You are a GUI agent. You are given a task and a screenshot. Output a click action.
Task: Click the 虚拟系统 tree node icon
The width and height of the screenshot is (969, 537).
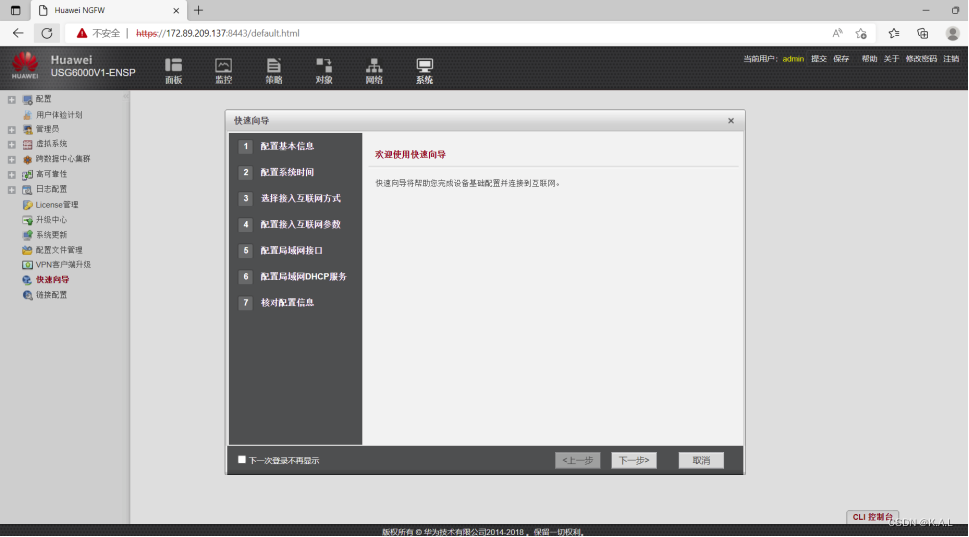point(27,144)
